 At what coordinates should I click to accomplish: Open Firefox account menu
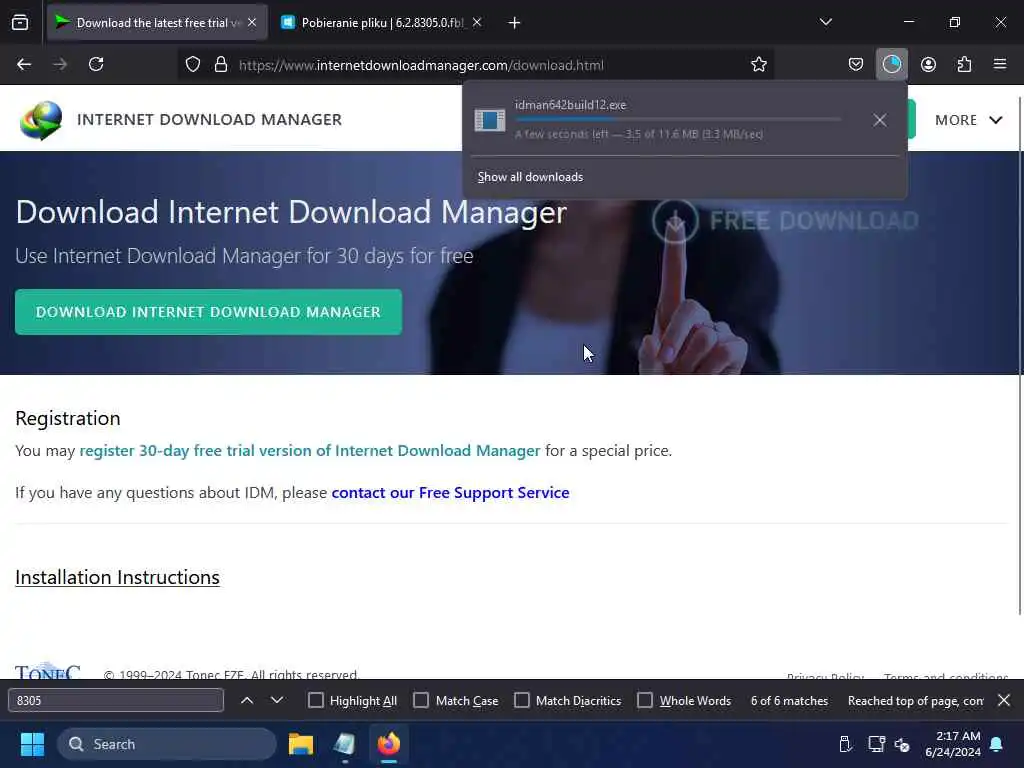click(x=928, y=64)
